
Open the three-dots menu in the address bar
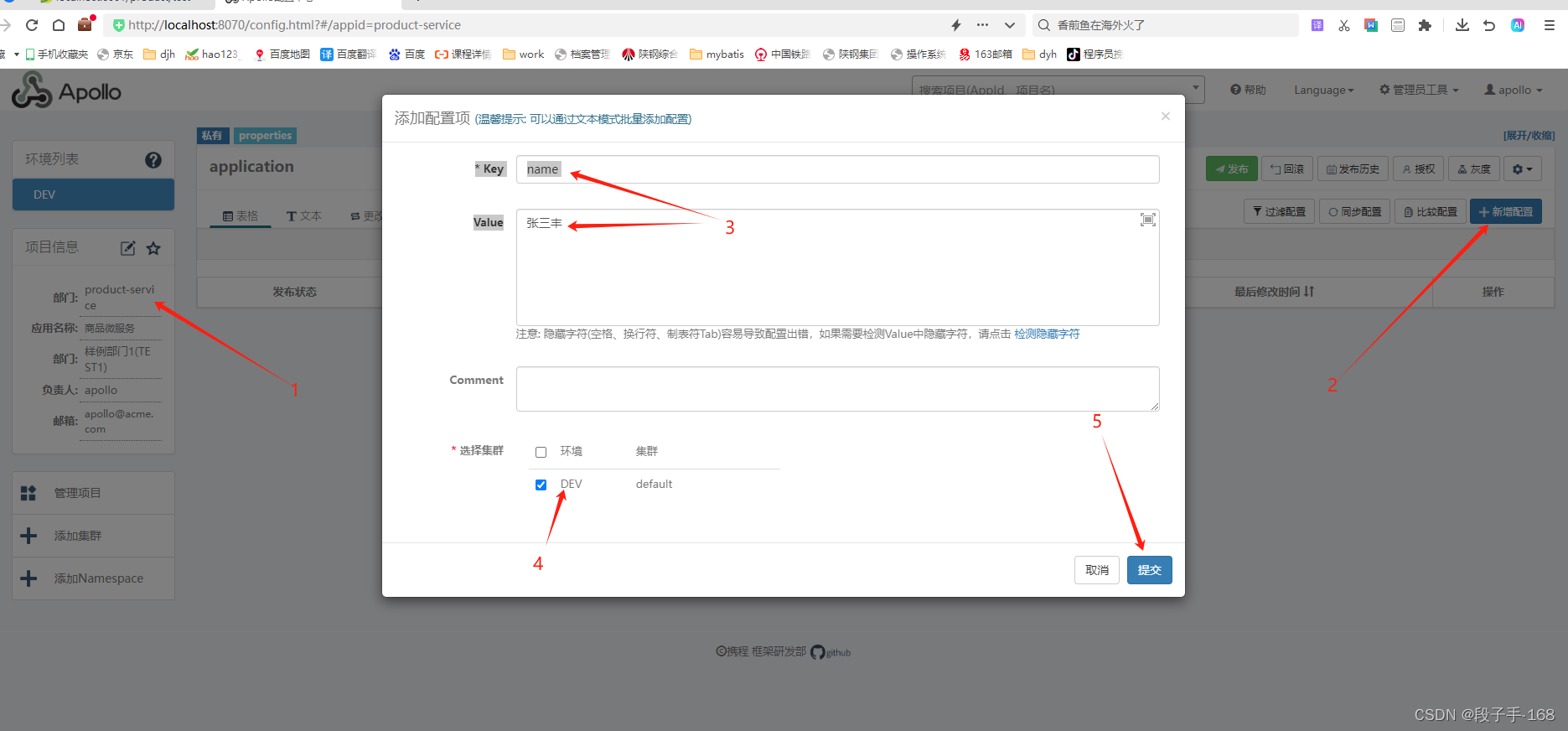tap(983, 25)
